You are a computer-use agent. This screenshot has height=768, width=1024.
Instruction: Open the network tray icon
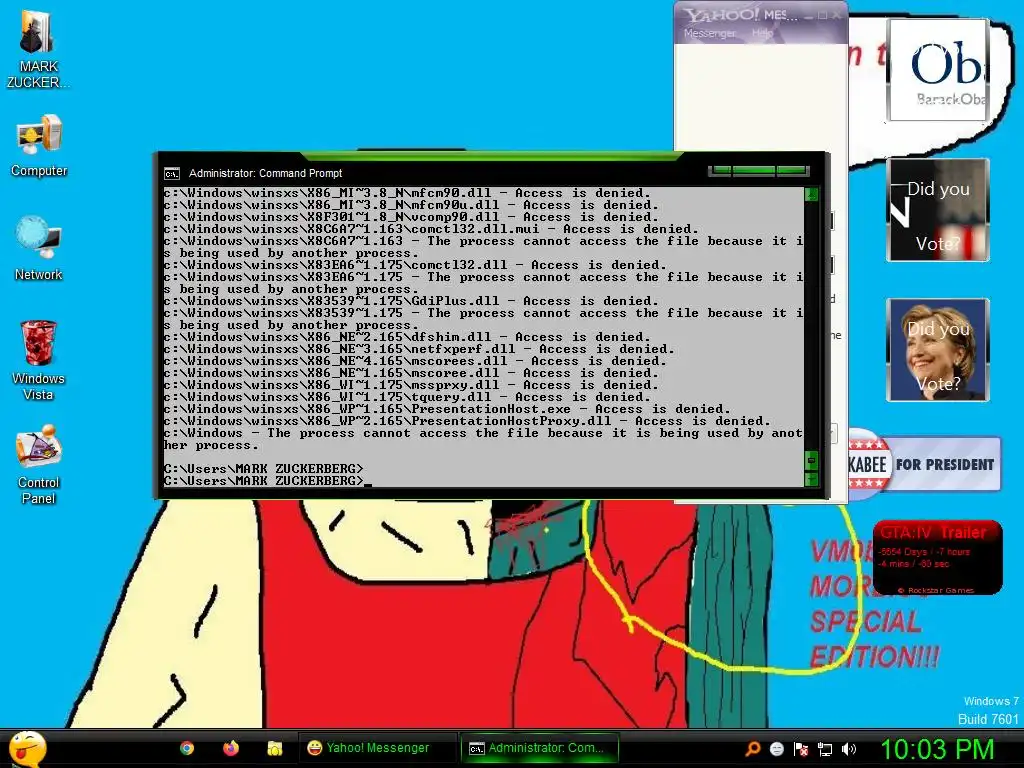(825, 748)
